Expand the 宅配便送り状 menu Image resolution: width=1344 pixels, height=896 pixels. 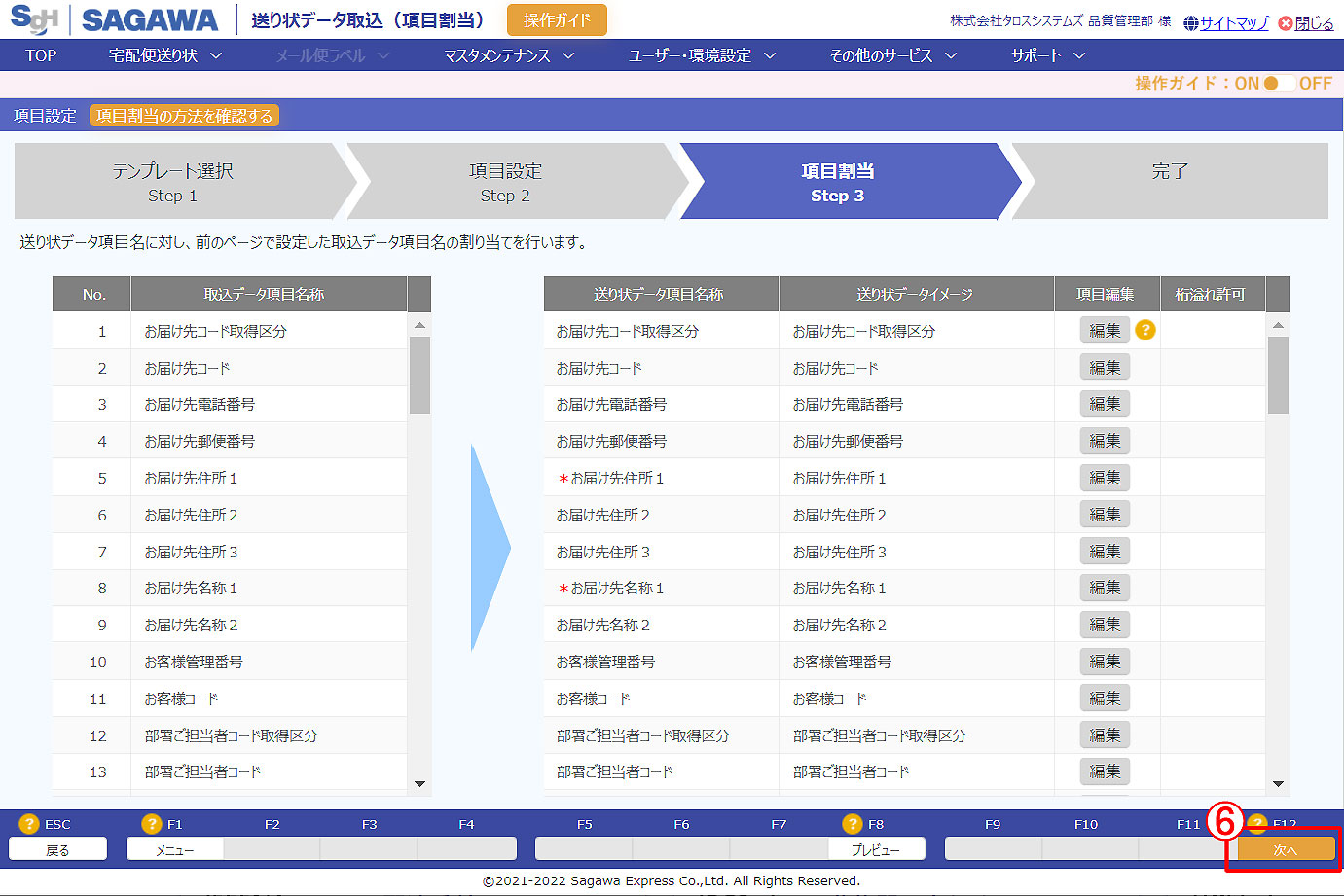[x=164, y=55]
